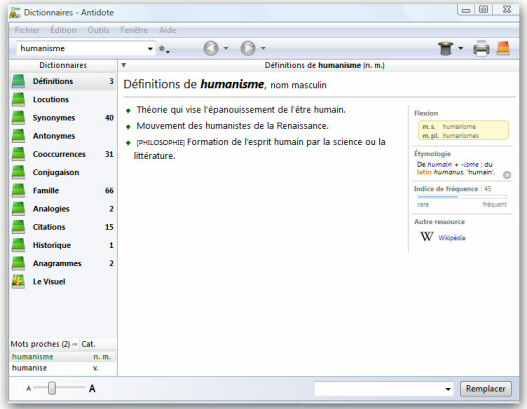The height and width of the screenshot is (409, 527).
Task: Click the Remplacer button
Action: (x=486, y=389)
